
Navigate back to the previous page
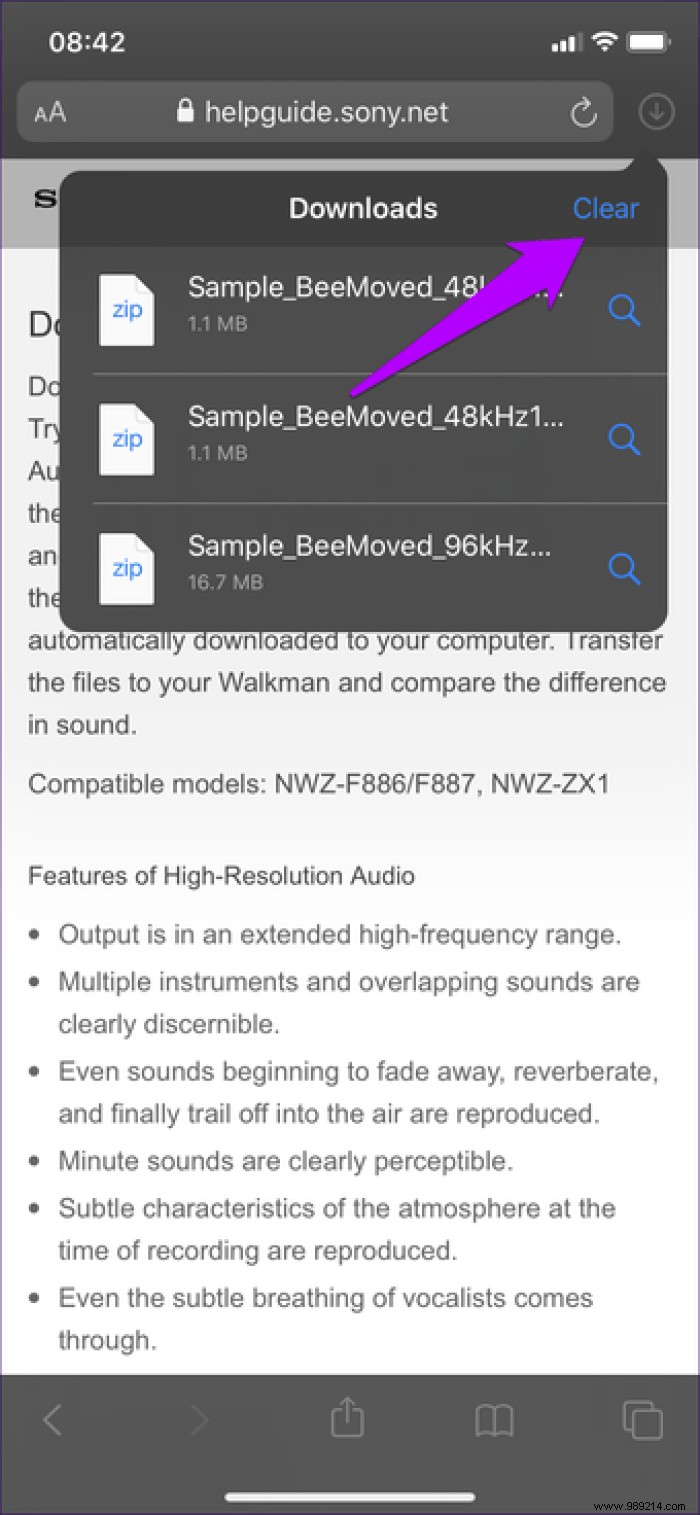(55, 1418)
